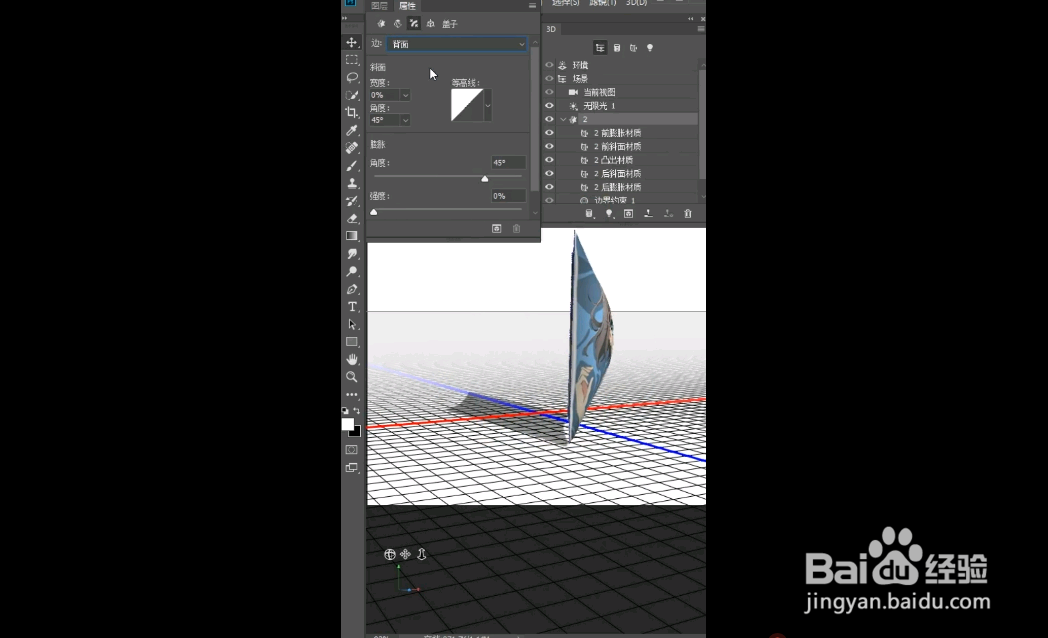This screenshot has height=638, width=1048.
Task: Open the 边 edge dropdown showing 背面
Action: click(457, 43)
